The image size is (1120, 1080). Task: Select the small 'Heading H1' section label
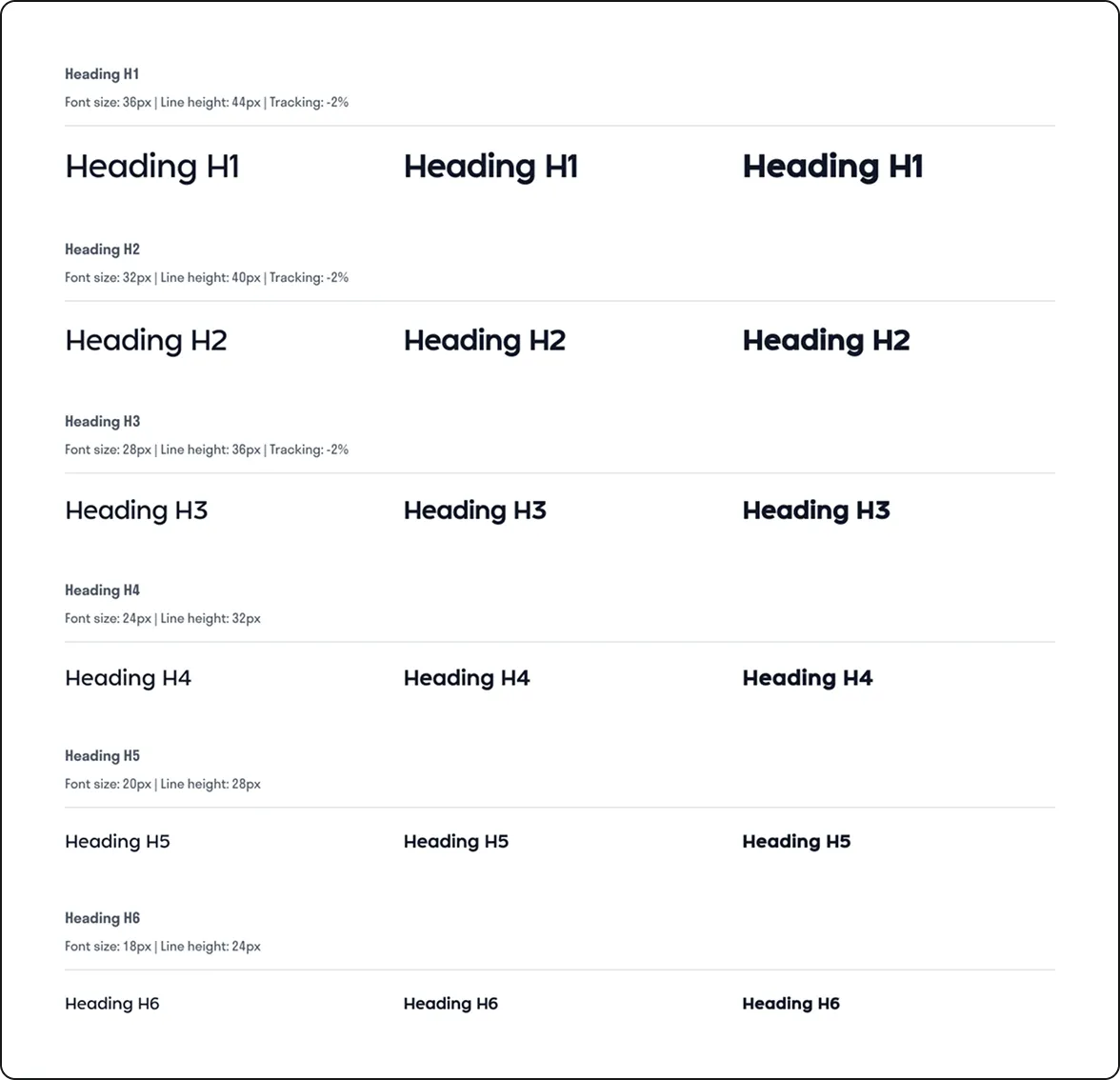coord(101,74)
